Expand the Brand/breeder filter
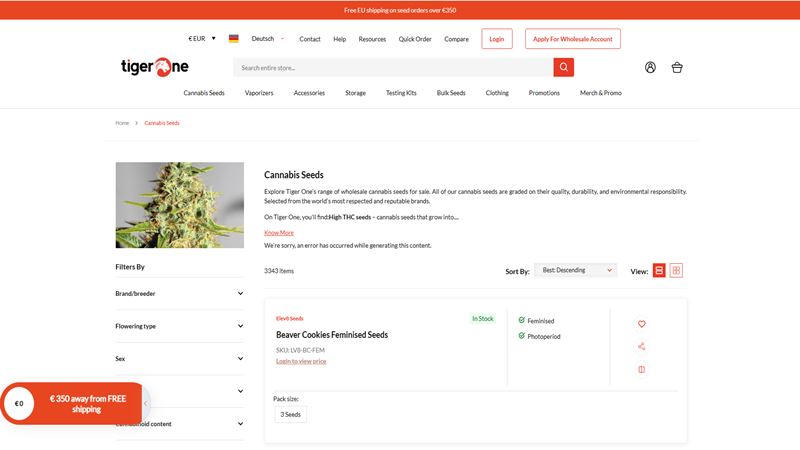This screenshot has height=450, width=800. click(x=180, y=294)
